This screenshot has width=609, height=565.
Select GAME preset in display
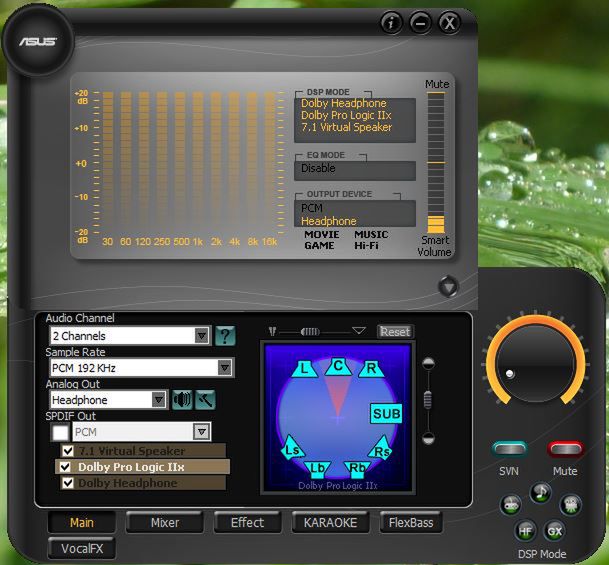(319, 245)
